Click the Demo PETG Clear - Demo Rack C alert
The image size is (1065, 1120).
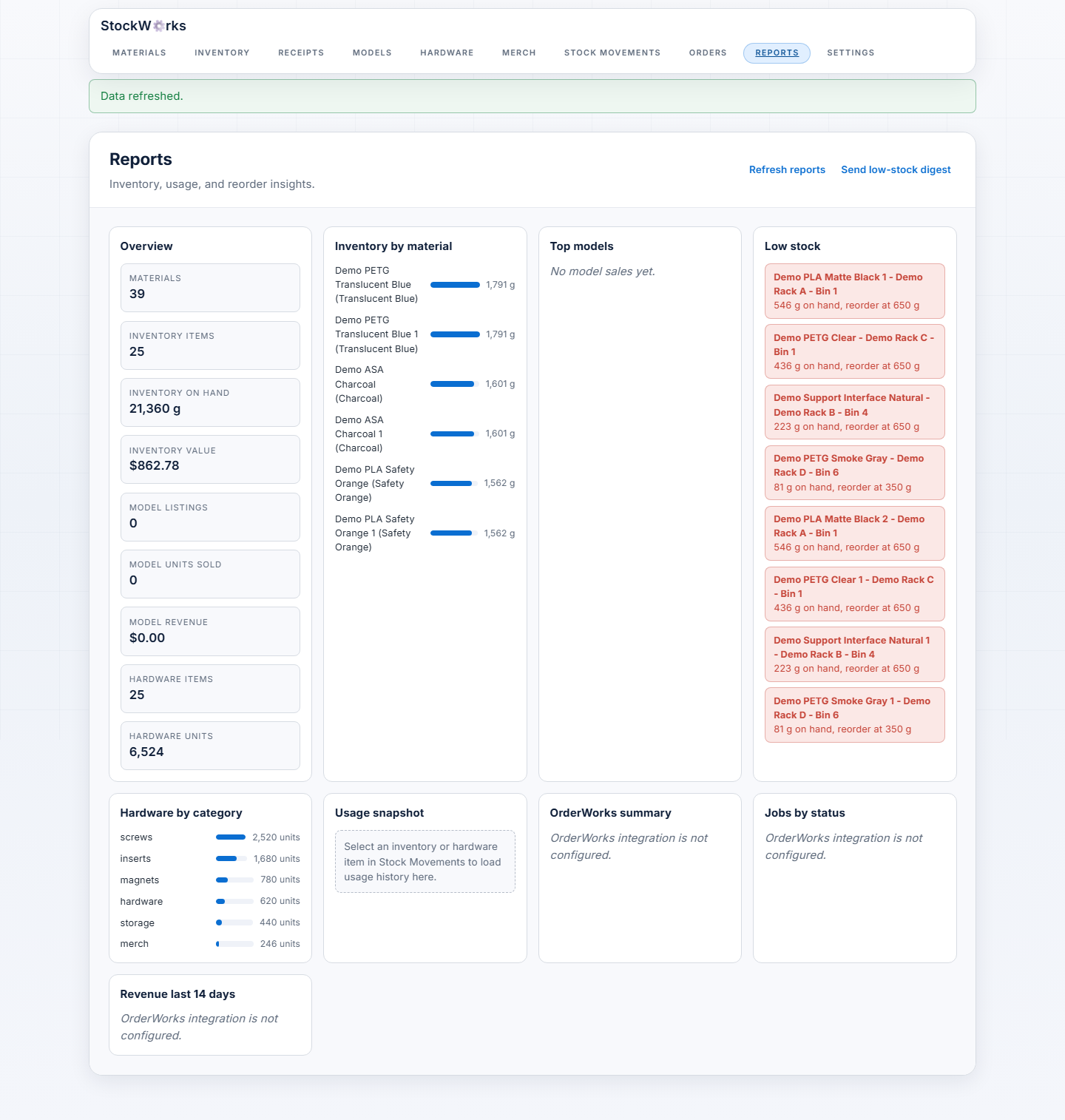(854, 351)
